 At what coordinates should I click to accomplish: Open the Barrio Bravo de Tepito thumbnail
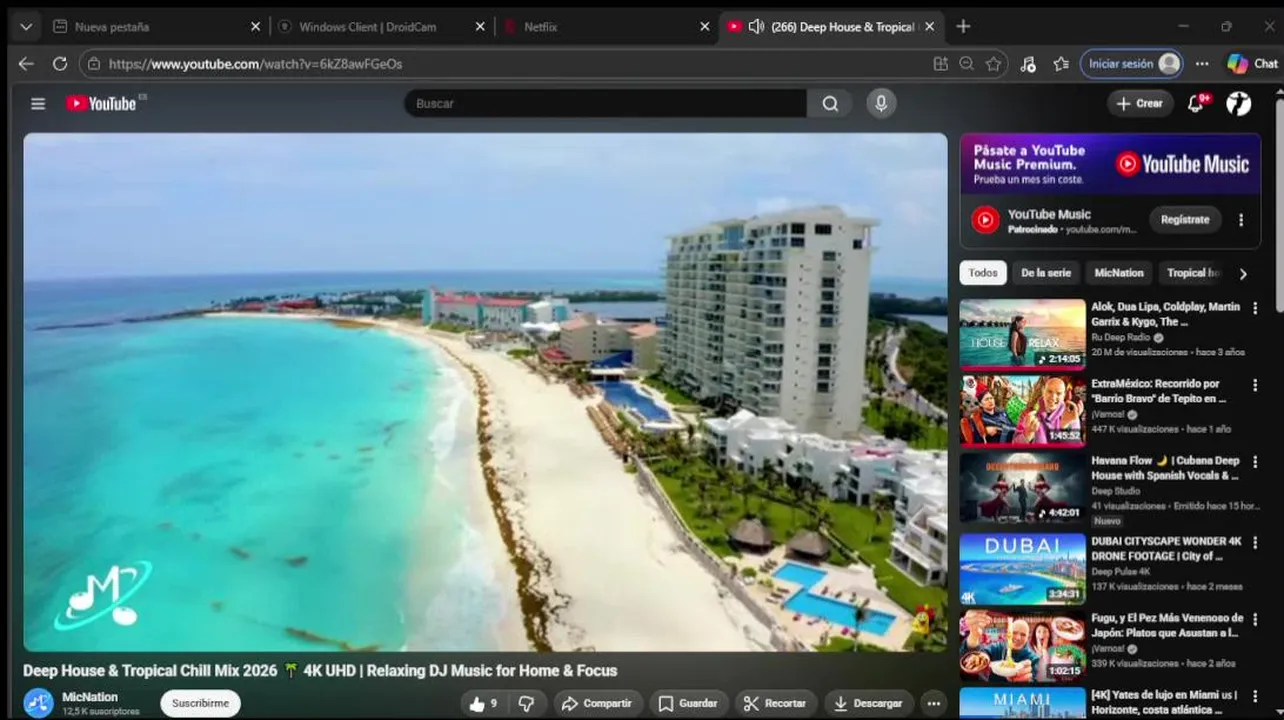1022,411
